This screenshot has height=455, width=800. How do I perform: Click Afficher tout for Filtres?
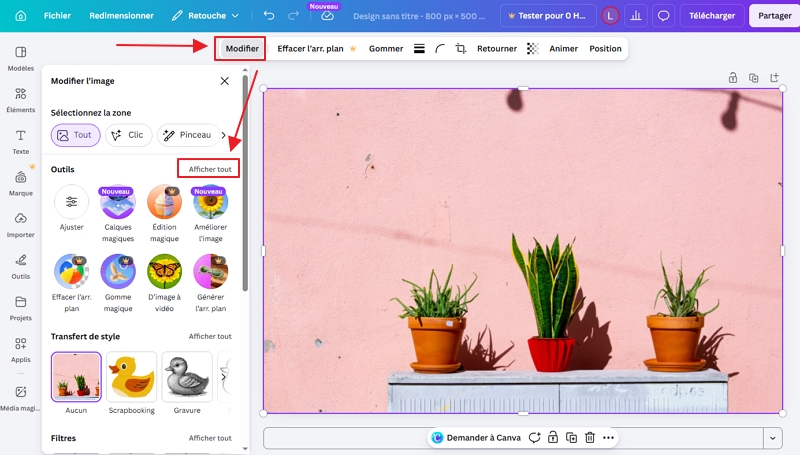[x=210, y=438]
